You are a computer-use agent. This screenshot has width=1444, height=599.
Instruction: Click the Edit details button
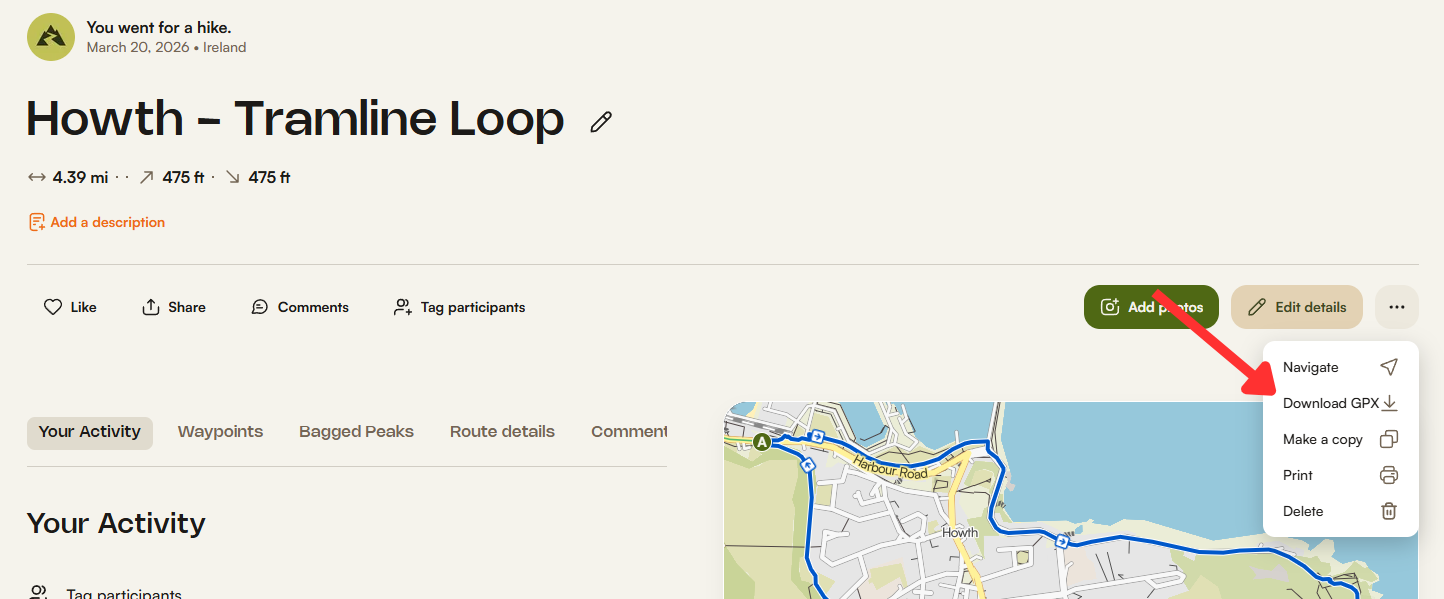[1296, 307]
